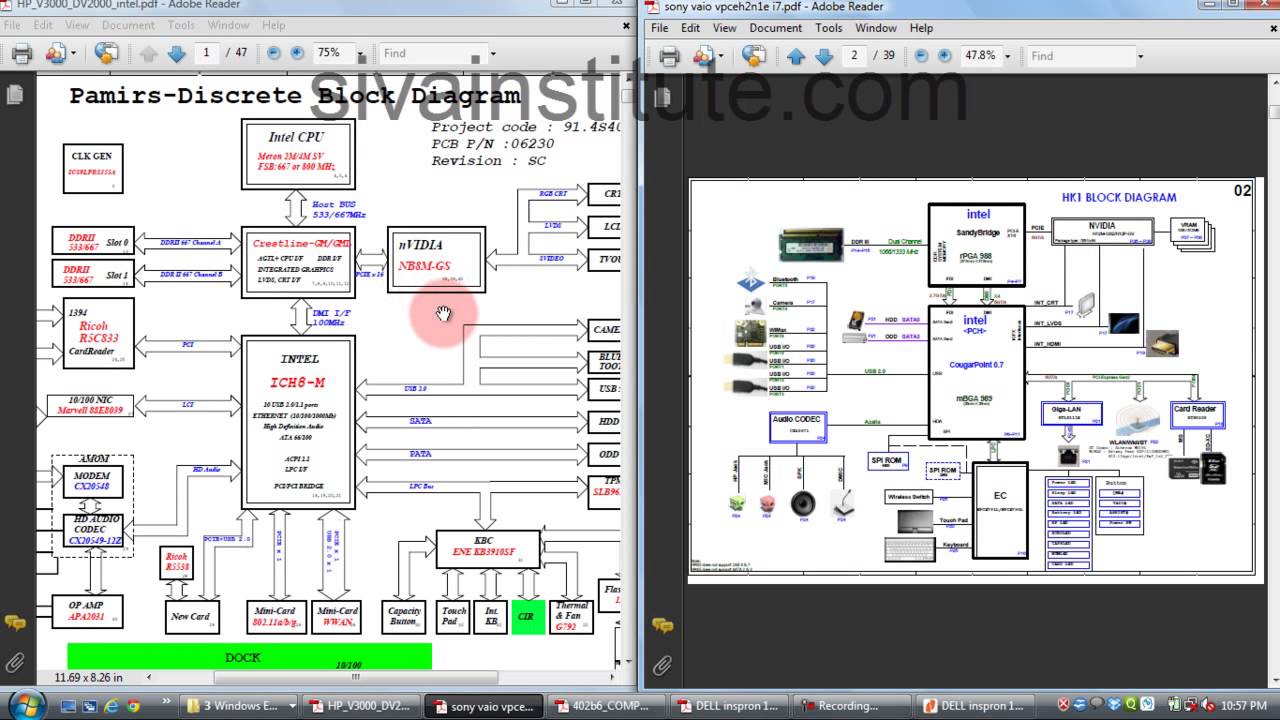Image resolution: width=1280 pixels, height=720 pixels.
Task: Open the zoom level dropdown showing 75%
Action: (x=361, y=53)
